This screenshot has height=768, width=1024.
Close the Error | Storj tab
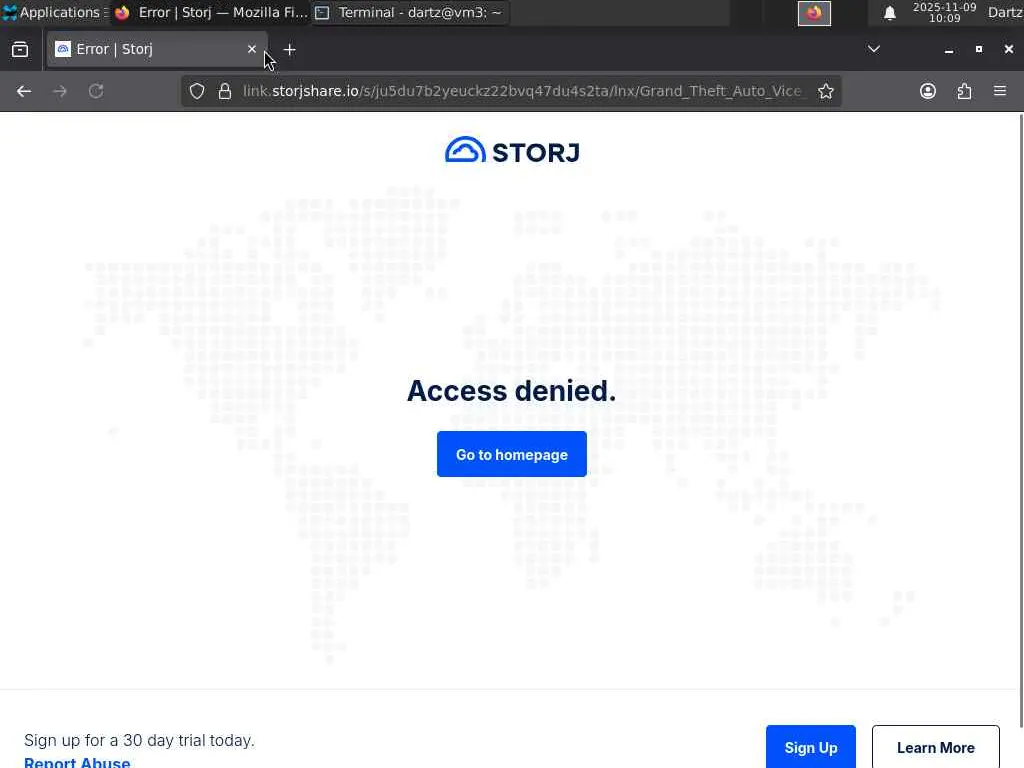(252, 49)
